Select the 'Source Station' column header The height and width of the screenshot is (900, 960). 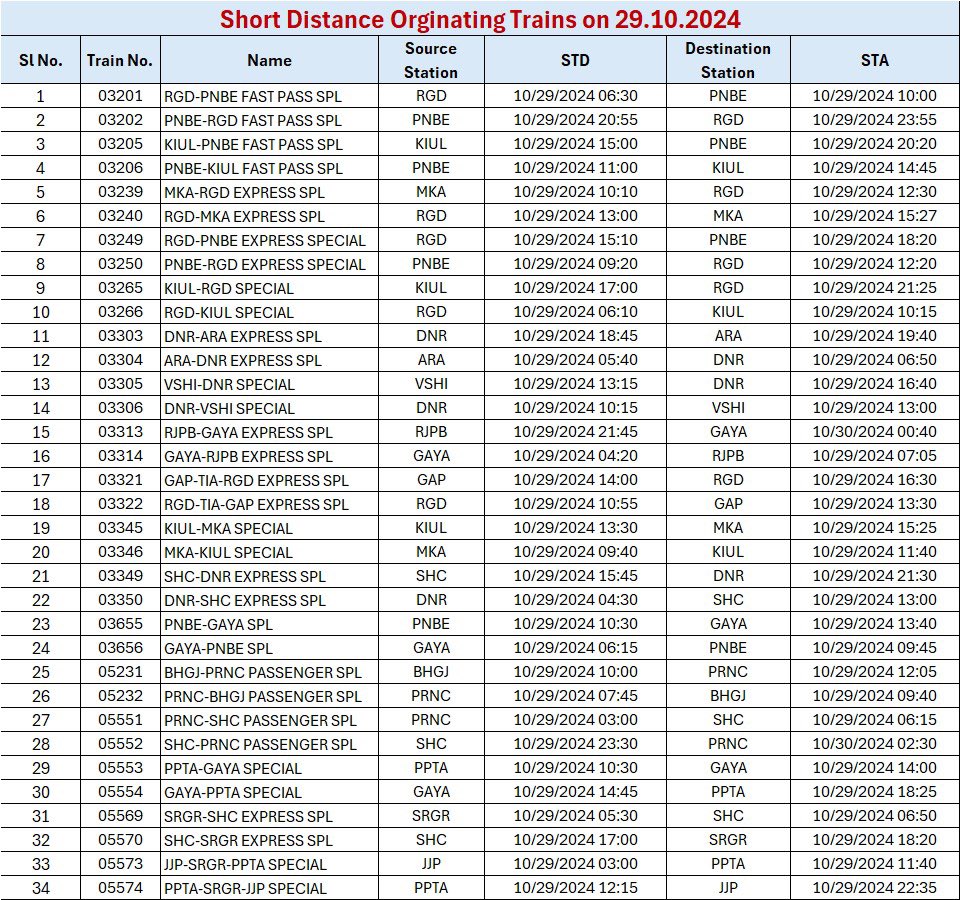431,60
